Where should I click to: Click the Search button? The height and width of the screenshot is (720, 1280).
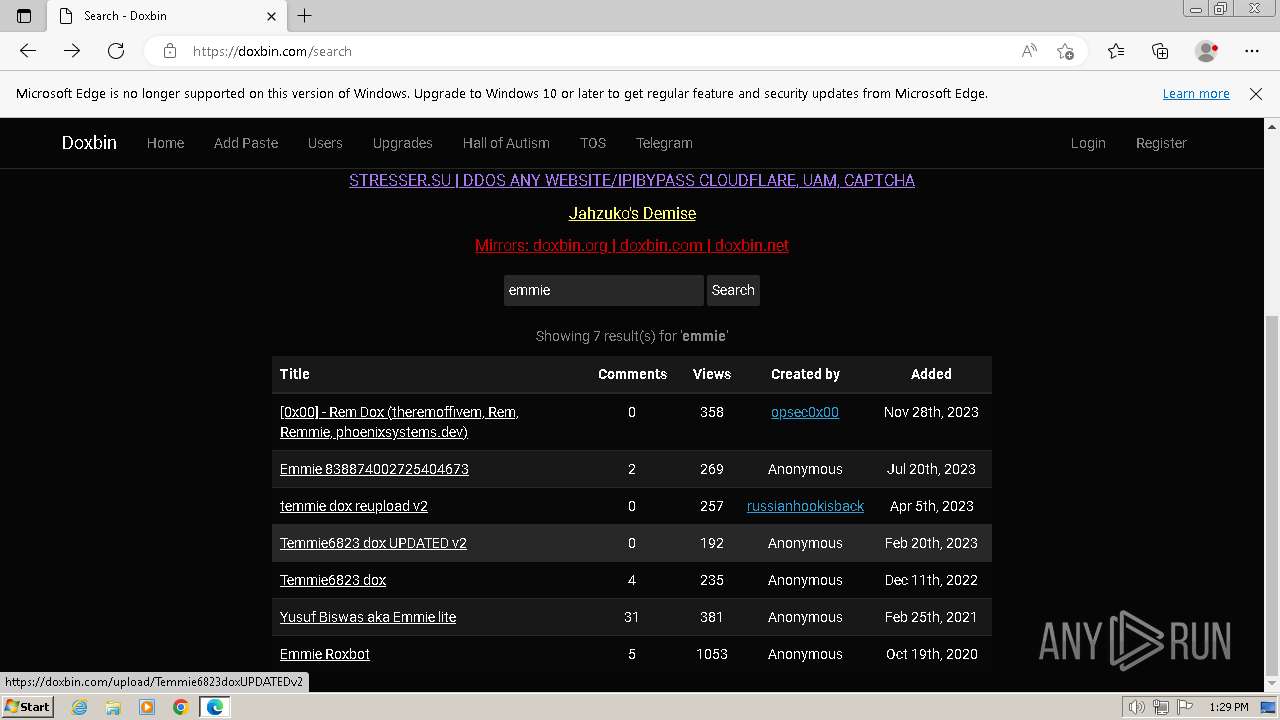tap(733, 290)
